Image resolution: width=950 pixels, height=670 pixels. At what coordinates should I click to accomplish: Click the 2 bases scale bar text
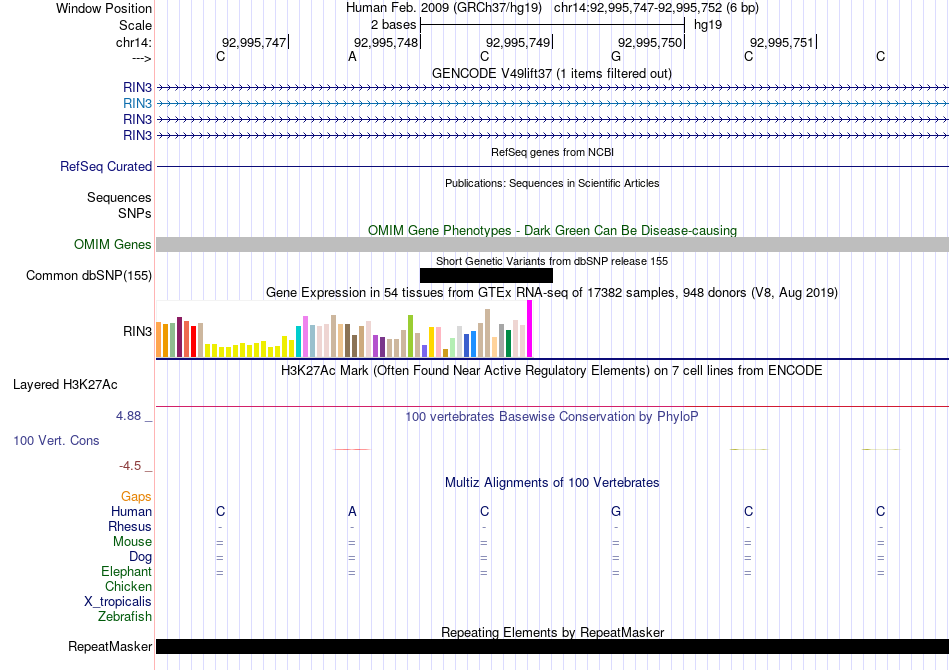[x=393, y=25]
